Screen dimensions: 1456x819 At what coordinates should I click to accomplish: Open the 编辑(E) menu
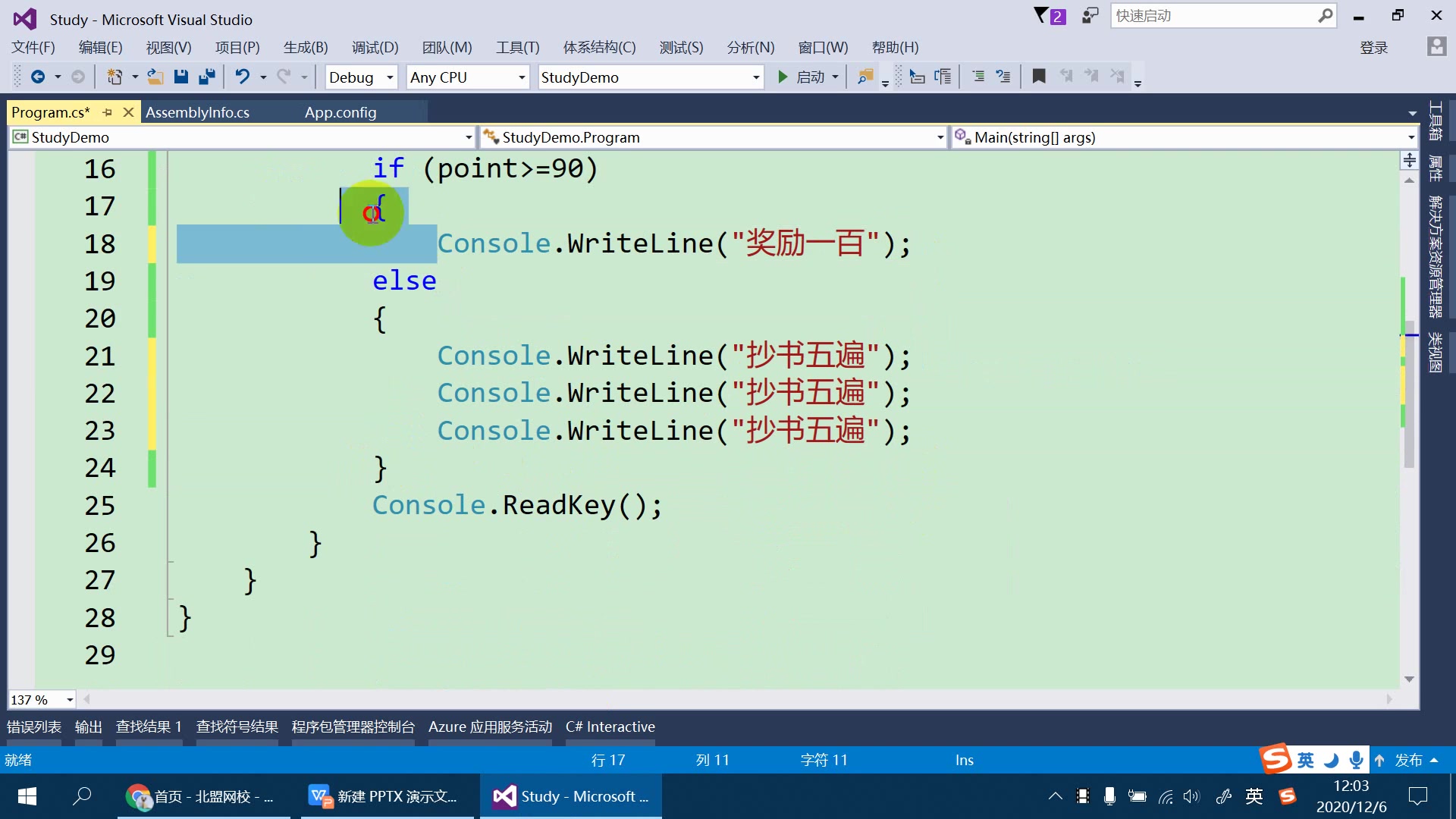click(100, 47)
